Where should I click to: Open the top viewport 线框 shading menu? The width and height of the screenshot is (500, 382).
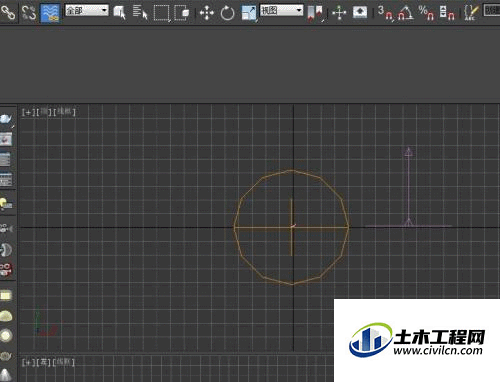coord(65,112)
